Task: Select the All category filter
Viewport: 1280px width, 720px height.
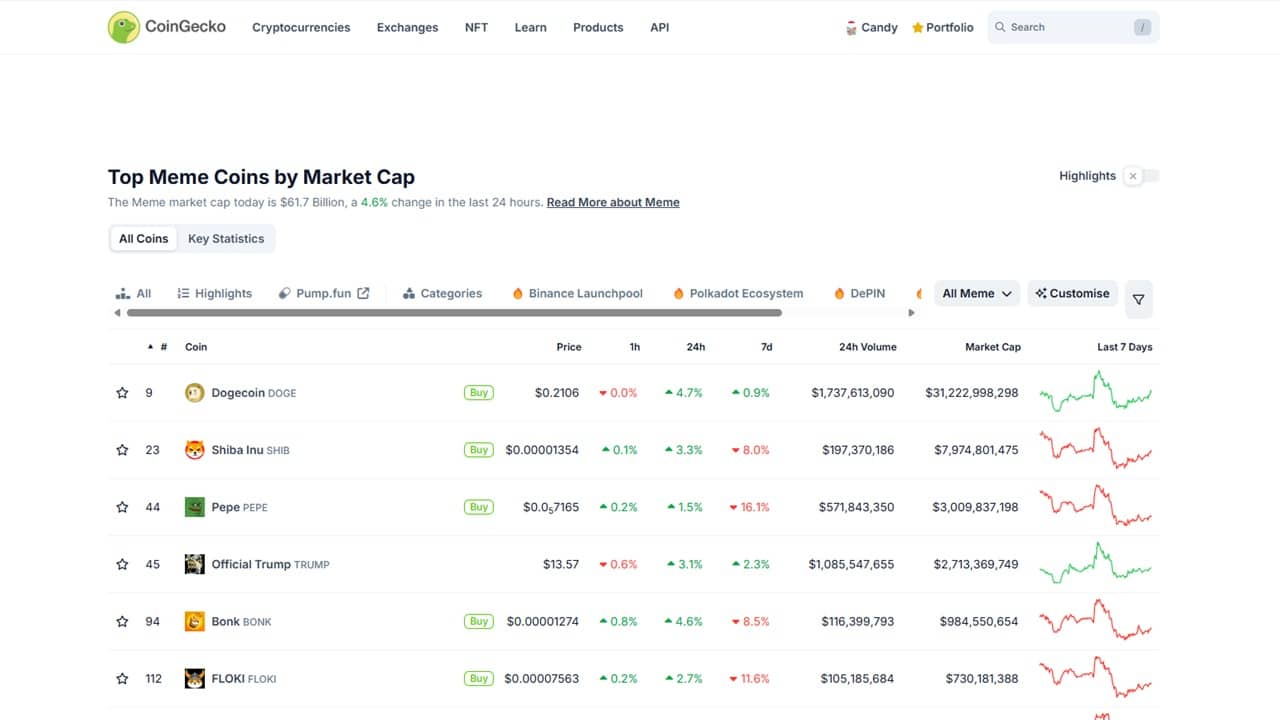Action: click(x=134, y=293)
